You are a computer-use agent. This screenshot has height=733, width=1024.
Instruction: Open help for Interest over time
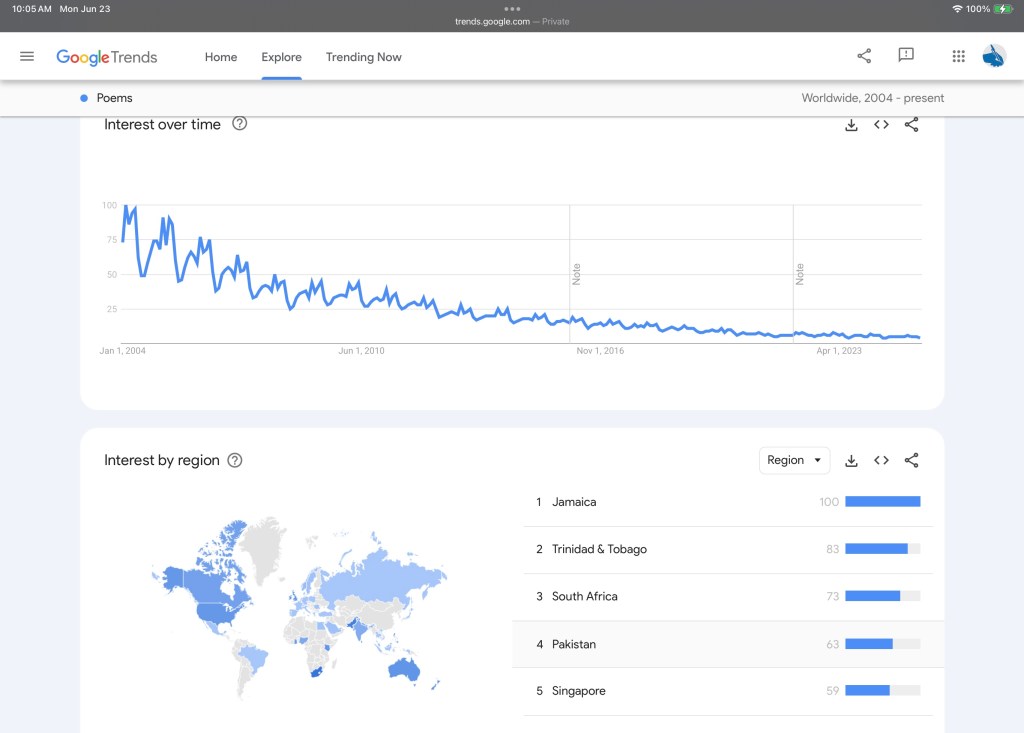(240, 124)
